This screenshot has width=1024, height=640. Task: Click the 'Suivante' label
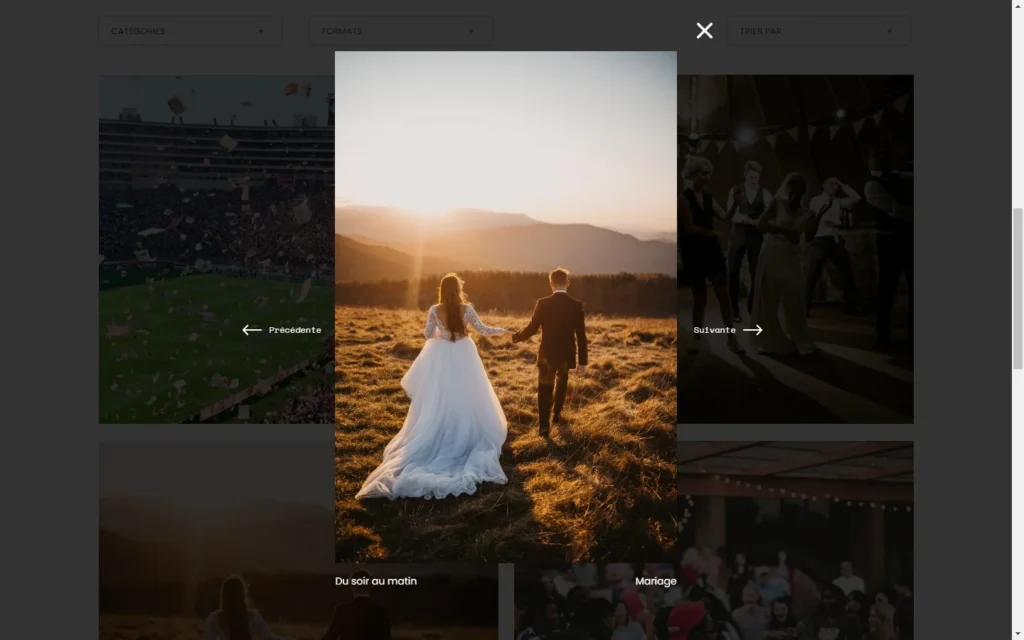pyautogui.click(x=714, y=330)
